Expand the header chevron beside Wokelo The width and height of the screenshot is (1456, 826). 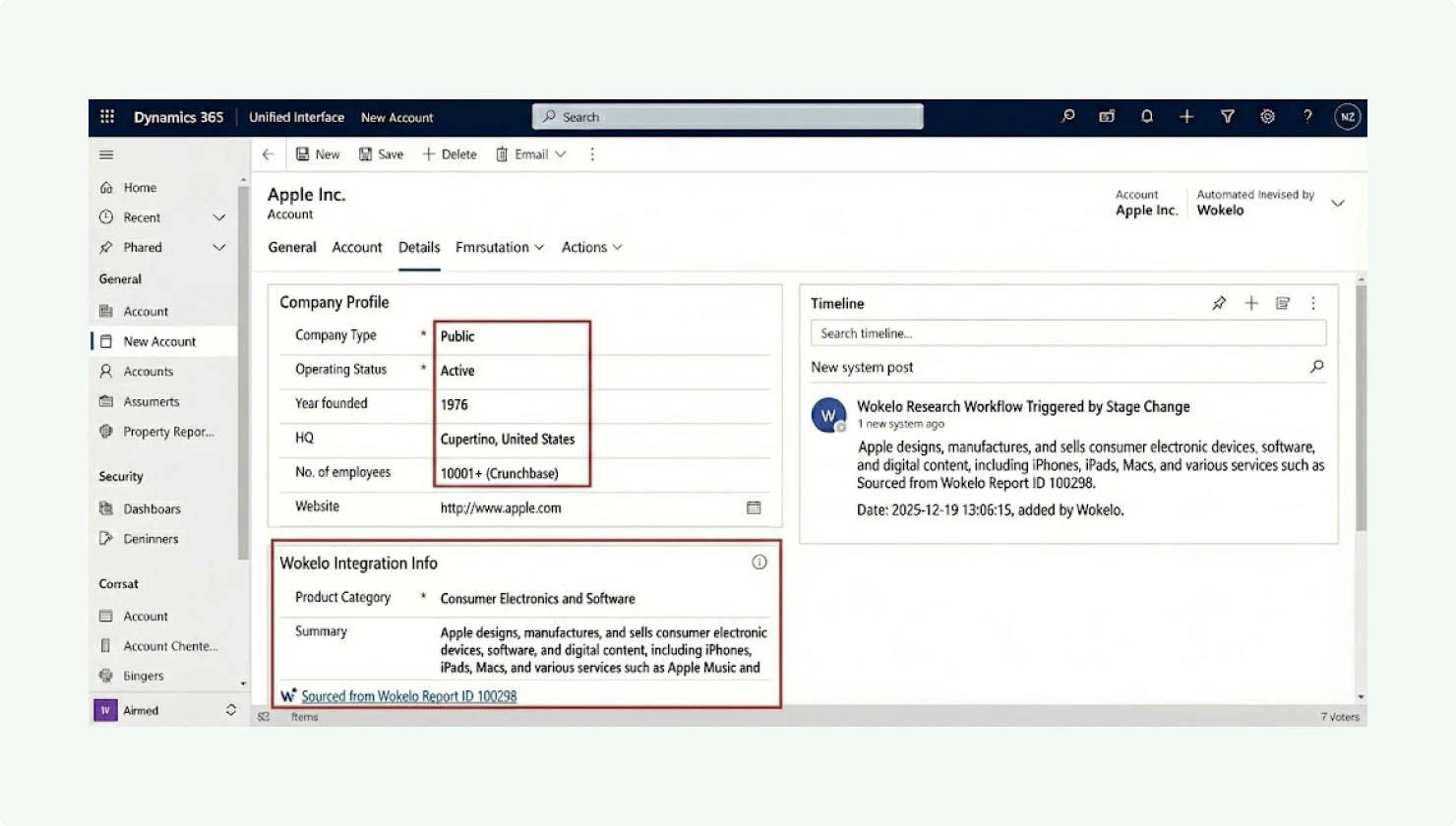click(x=1338, y=204)
